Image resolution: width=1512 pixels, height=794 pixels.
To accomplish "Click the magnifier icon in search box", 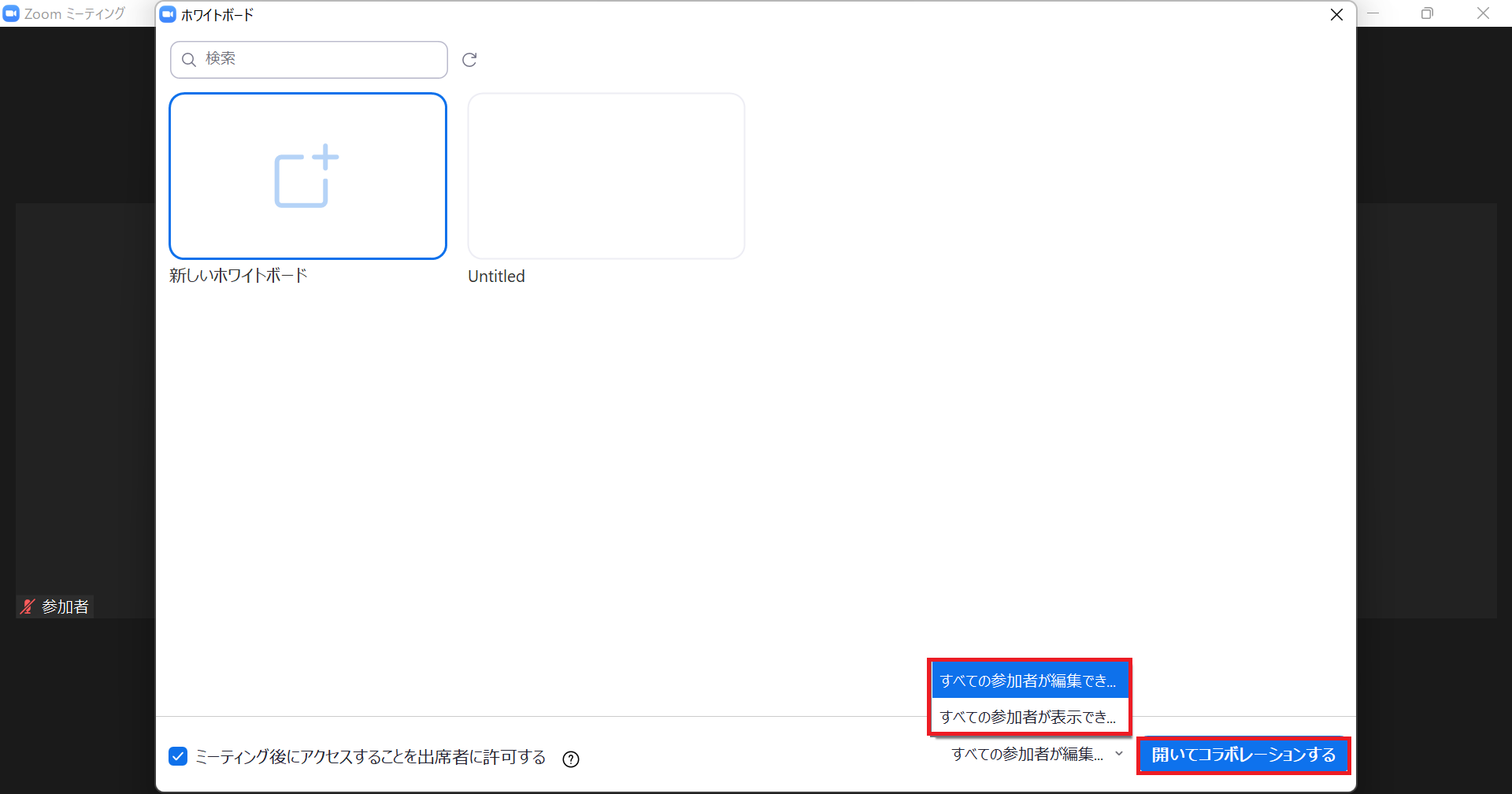I will point(189,60).
